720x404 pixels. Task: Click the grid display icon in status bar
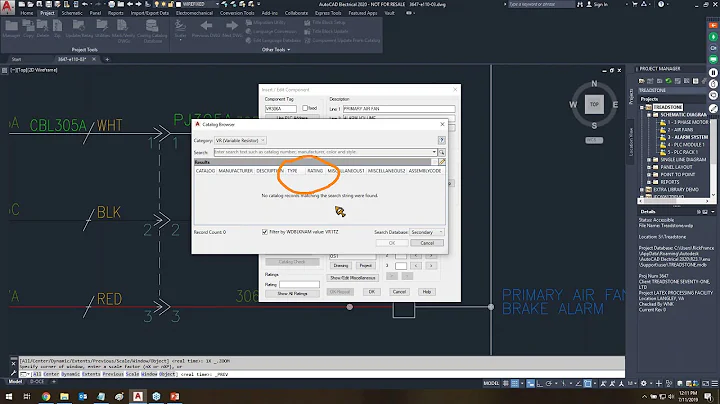click(x=506, y=383)
